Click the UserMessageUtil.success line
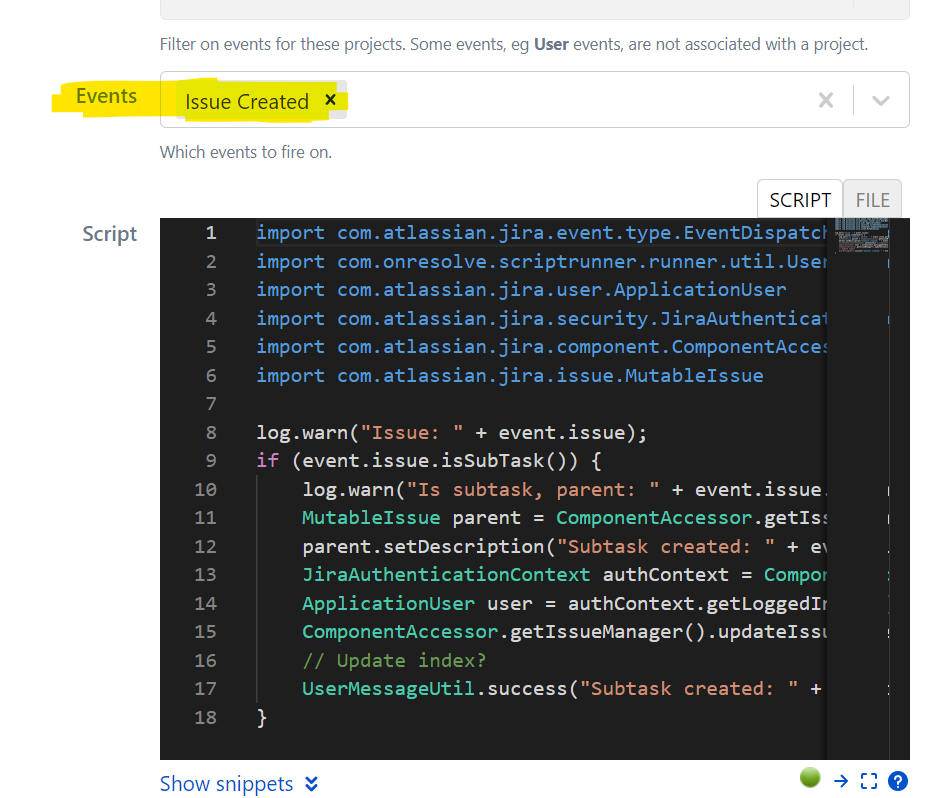Screen dimensions: 951x798 point(562,689)
